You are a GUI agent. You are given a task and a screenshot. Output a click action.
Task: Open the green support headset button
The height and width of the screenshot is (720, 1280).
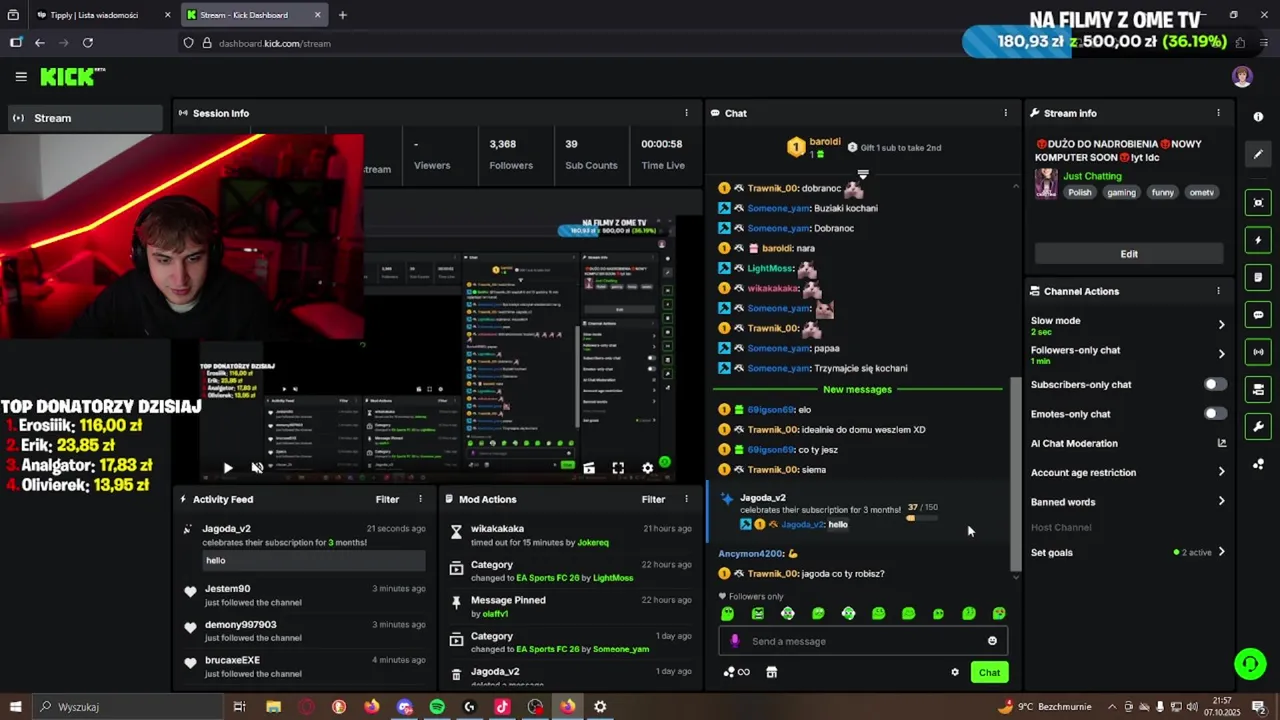(1249, 663)
